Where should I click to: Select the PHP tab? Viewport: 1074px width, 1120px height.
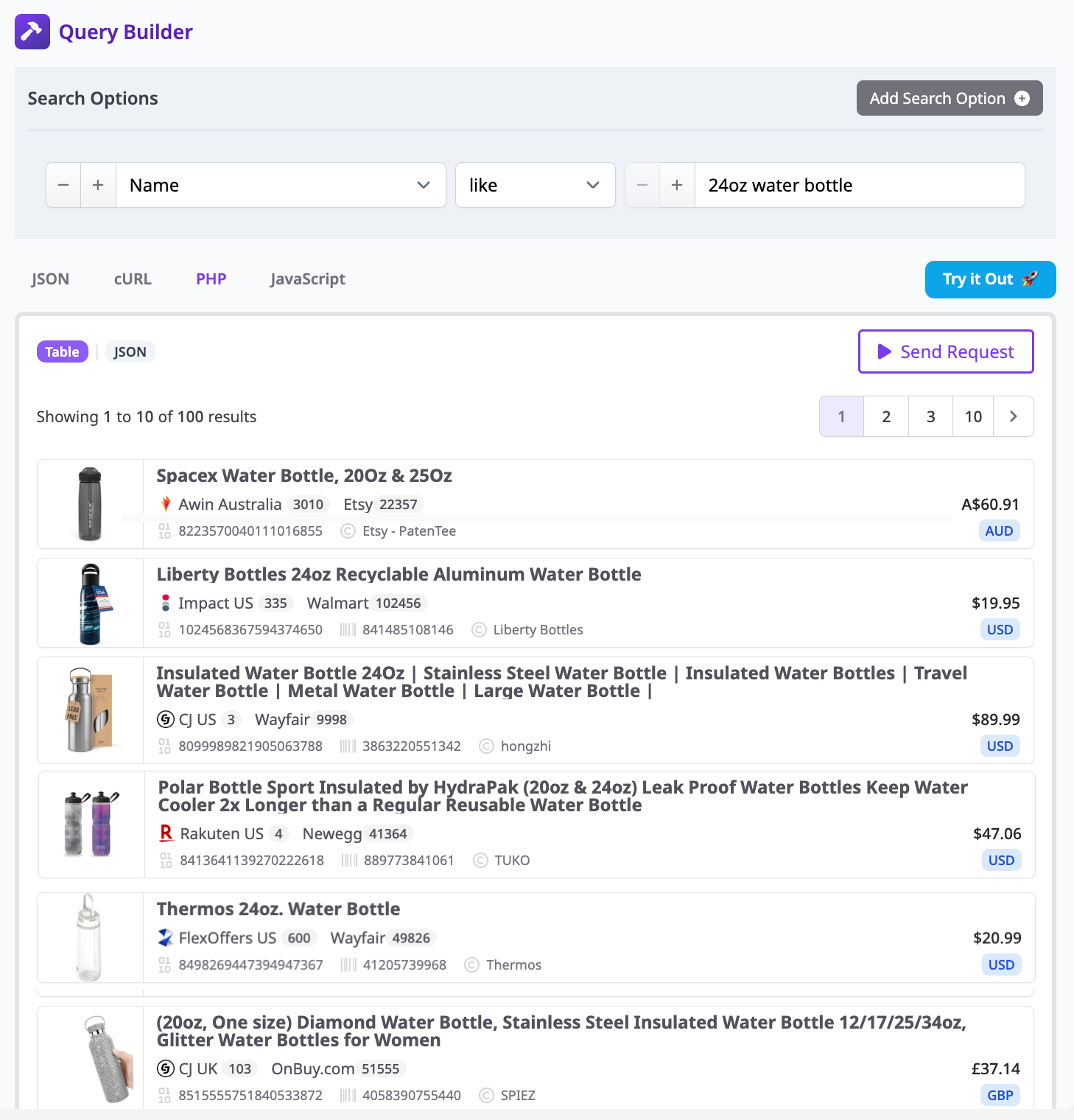[211, 279]
